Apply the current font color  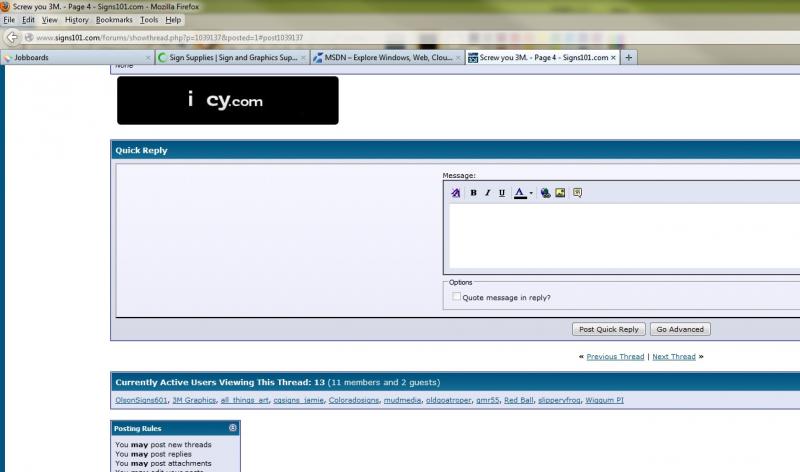(519, 193)
